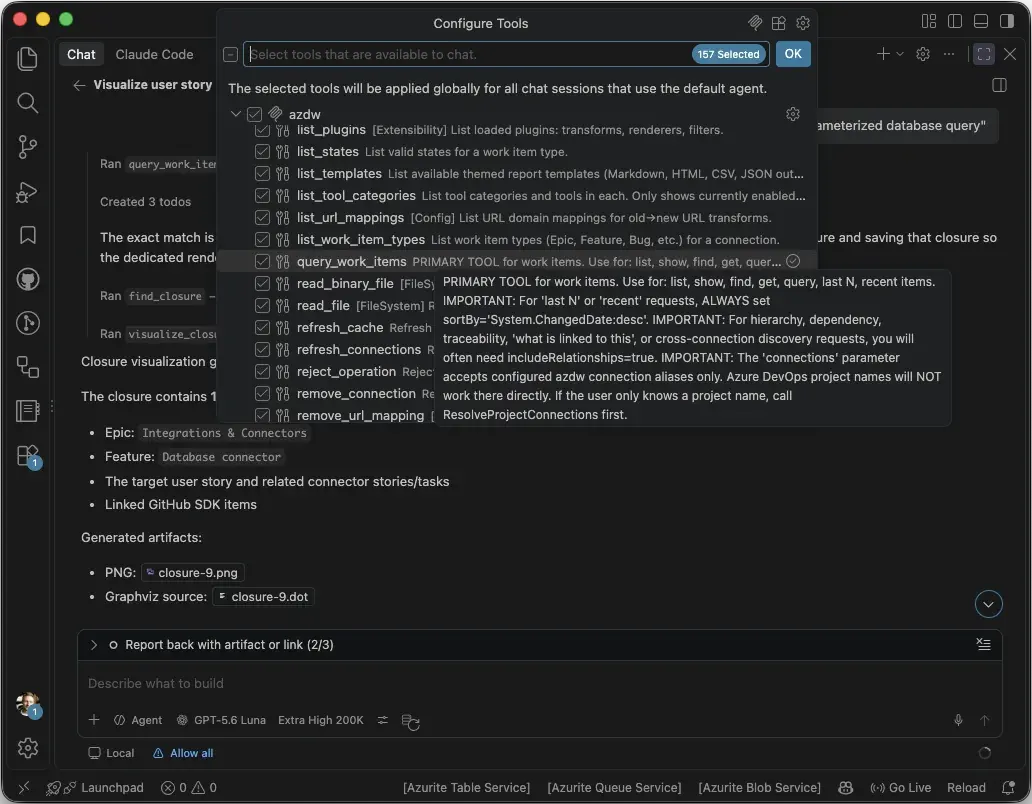The height and width of the screenshot is (804, 1032).
Task: Open the closure-9.dot file link
Action: [263, 597]
